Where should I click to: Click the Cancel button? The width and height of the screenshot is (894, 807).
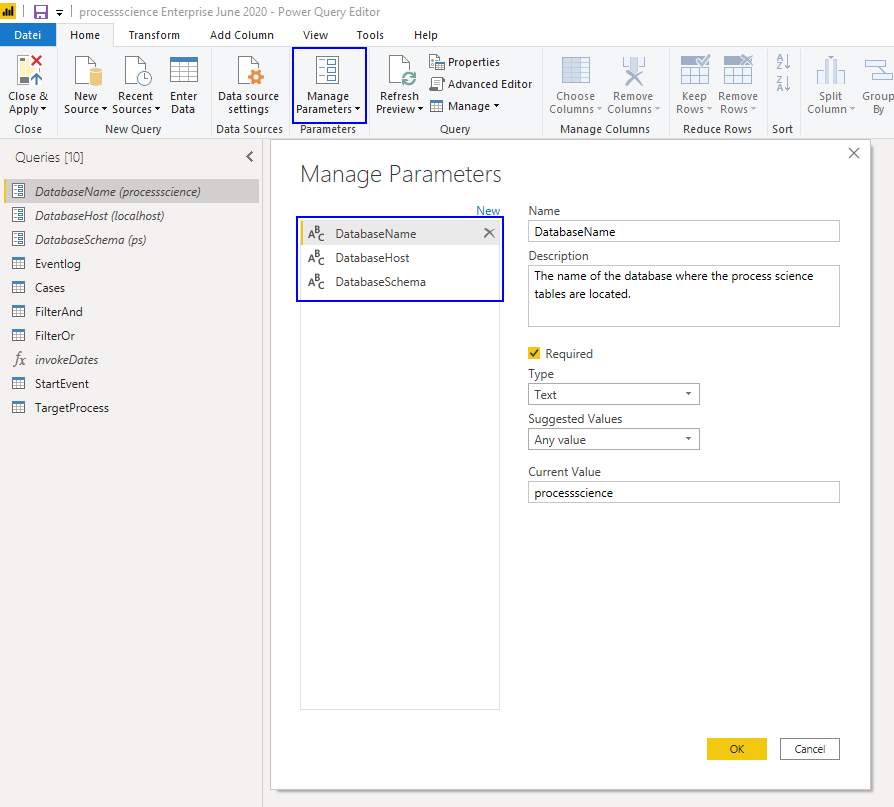point(810,749)
